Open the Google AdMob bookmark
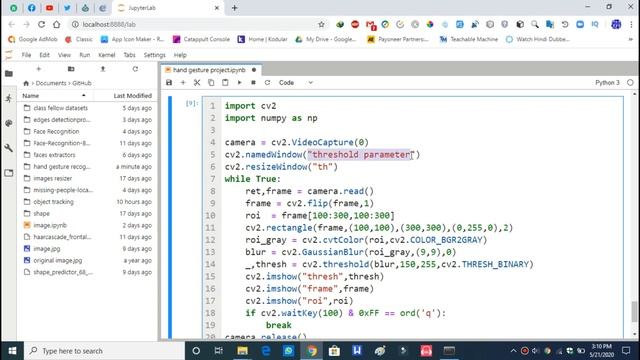The height and width of the screenshot is (360, 640). pyautogui.click(x=33, y=39)
